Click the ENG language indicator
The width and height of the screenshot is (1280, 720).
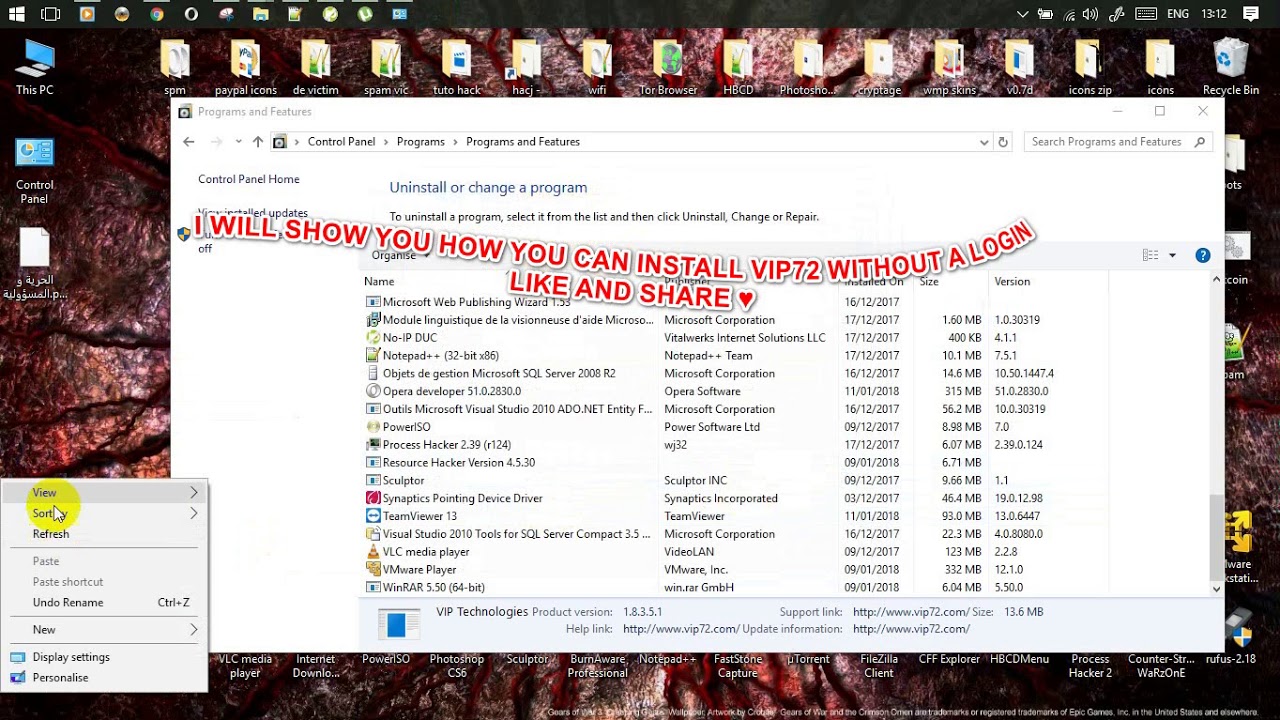pos(1180,14)
